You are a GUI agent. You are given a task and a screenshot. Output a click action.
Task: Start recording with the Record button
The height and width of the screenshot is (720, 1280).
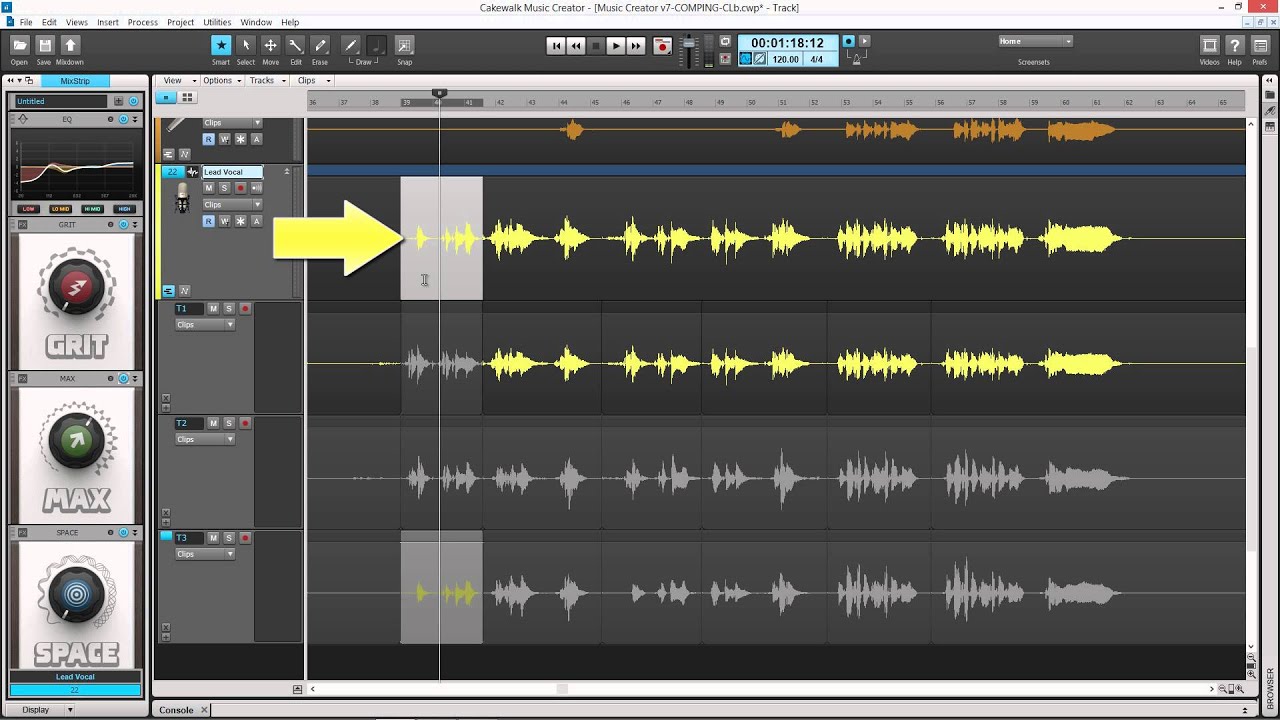662,46
